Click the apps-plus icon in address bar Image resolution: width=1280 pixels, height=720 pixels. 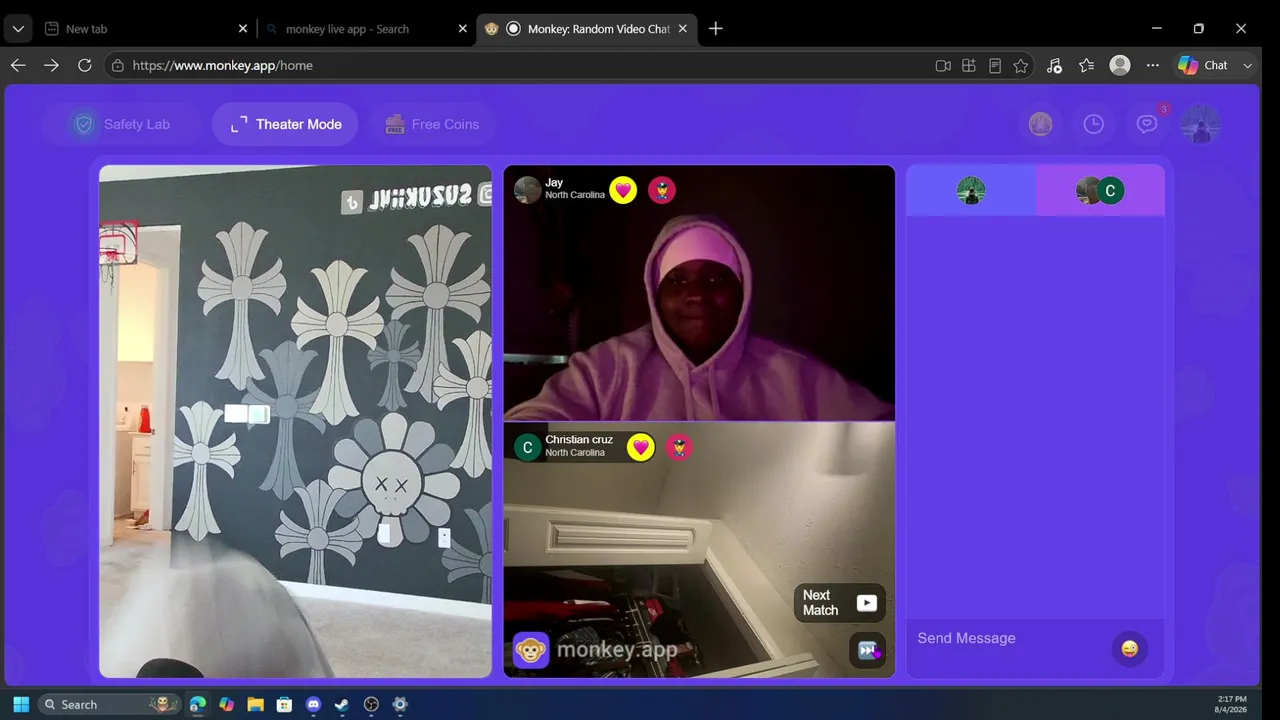point(969,65)
